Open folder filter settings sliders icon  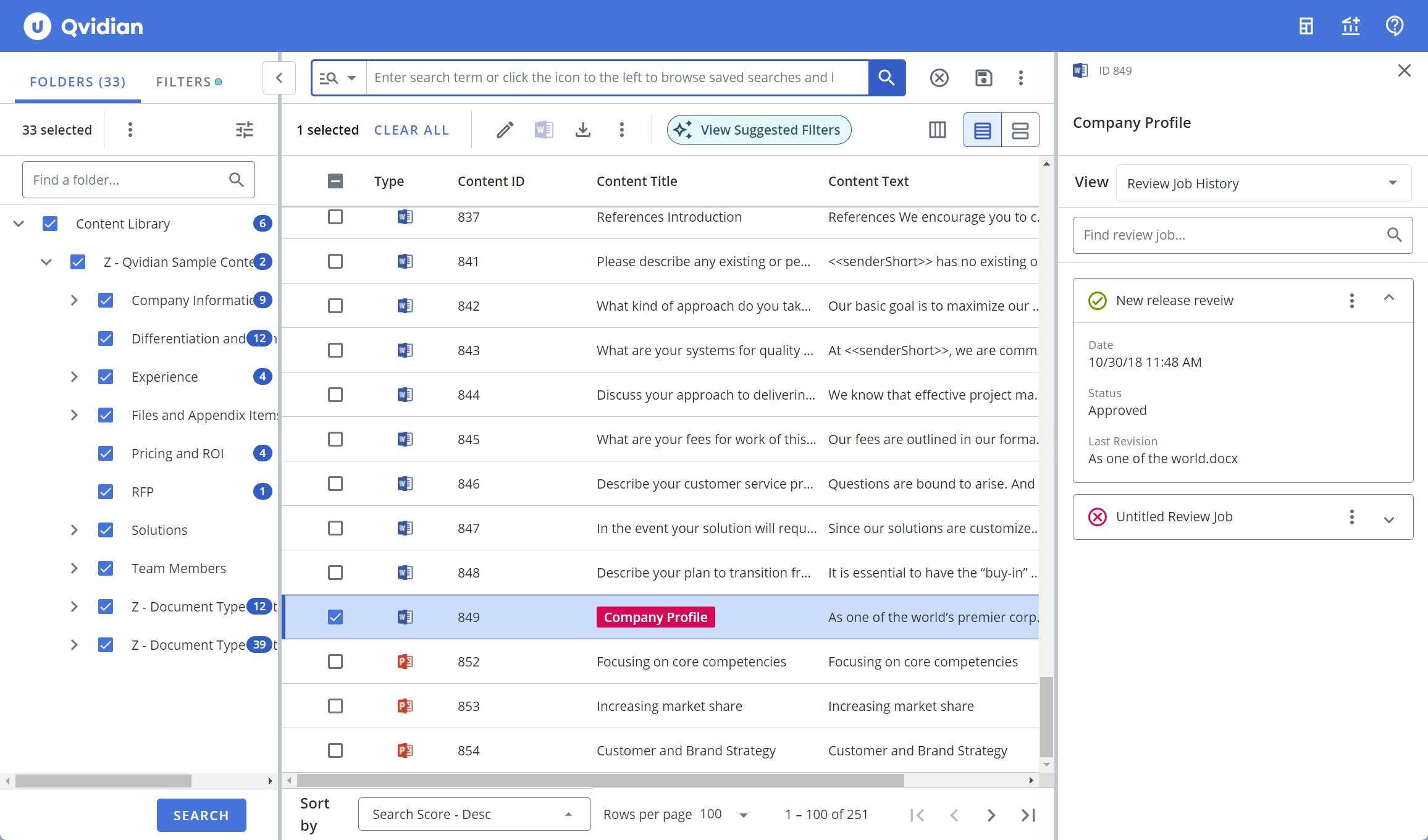point(245,130)
